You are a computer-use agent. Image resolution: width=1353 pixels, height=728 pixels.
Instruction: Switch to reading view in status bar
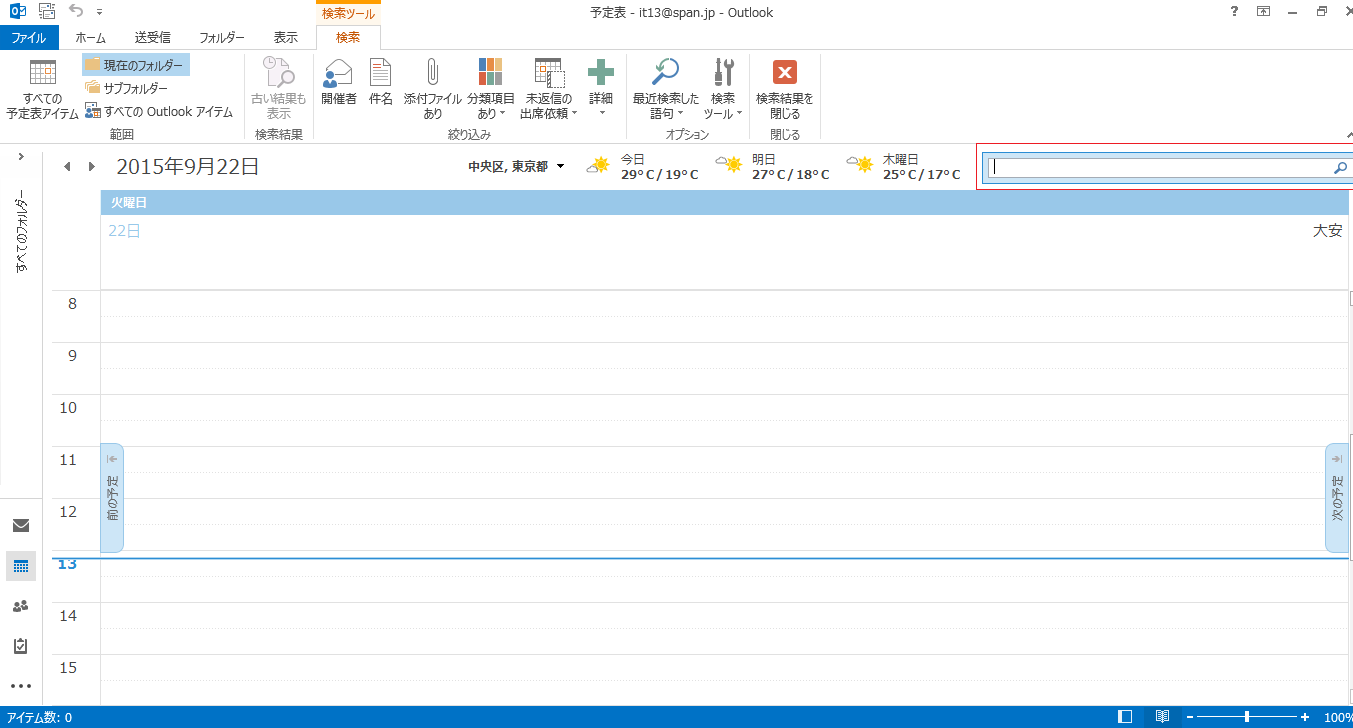tap(1162, 717)
